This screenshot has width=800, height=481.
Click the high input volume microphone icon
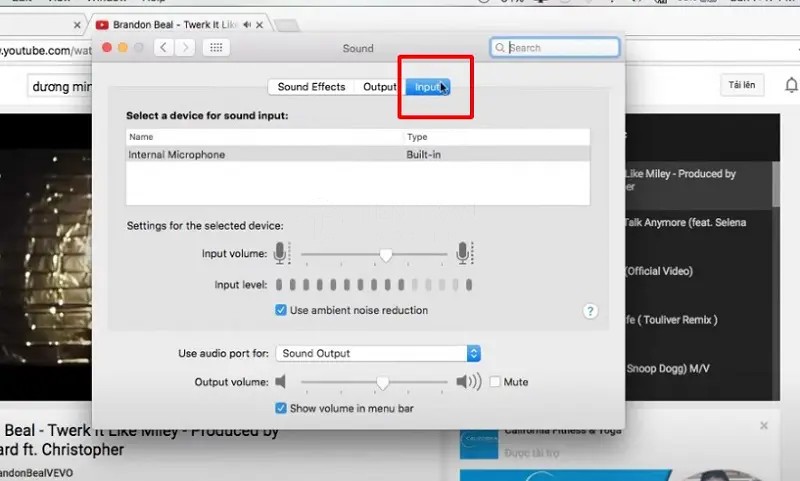point(463,255)
